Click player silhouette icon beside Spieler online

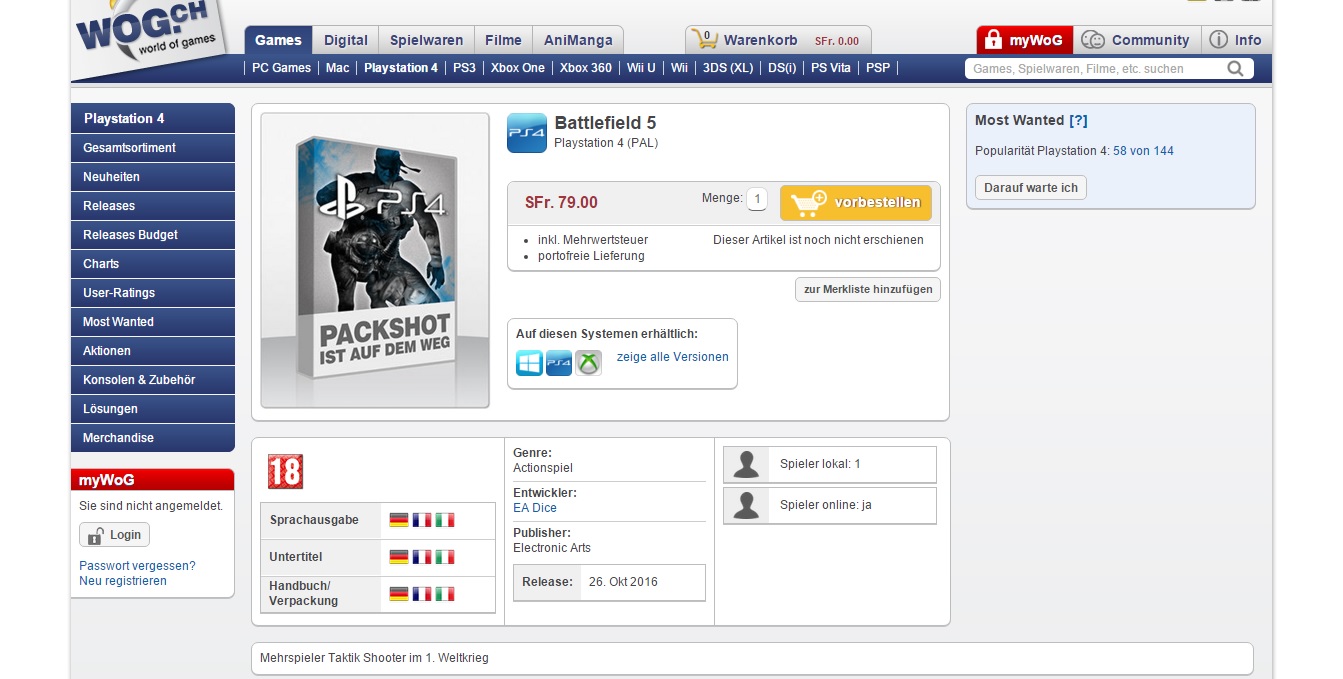[x=746, y=505]
